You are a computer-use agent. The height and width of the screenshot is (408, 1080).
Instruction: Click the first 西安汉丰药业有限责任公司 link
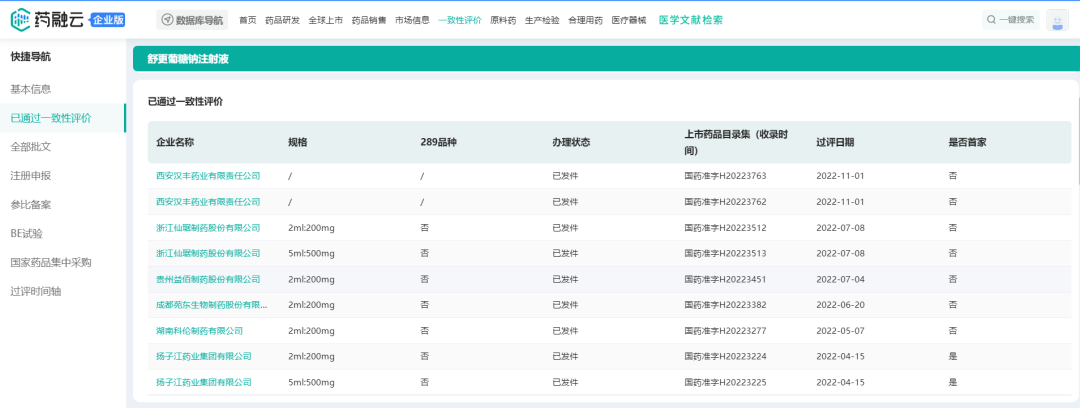(x=208, y=176)
